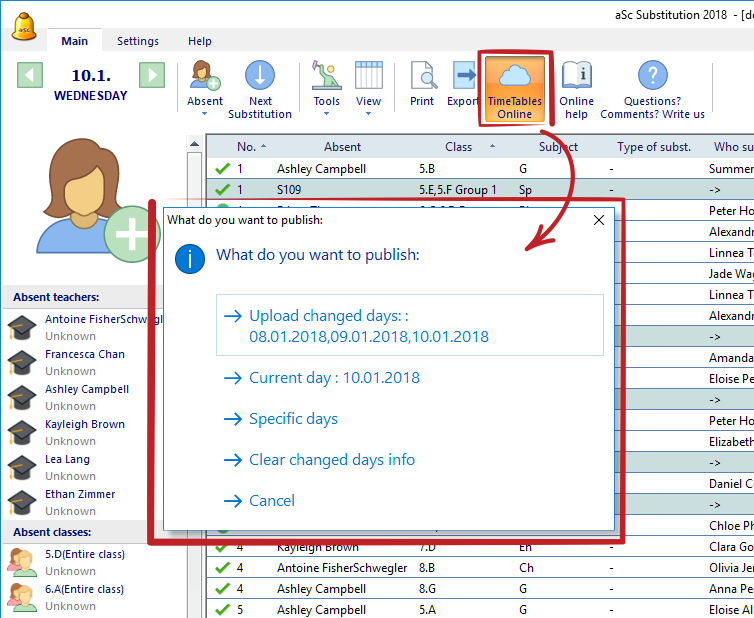
Task: Click class icon next to 5.D(Entire class)
Action: point(22,563)
